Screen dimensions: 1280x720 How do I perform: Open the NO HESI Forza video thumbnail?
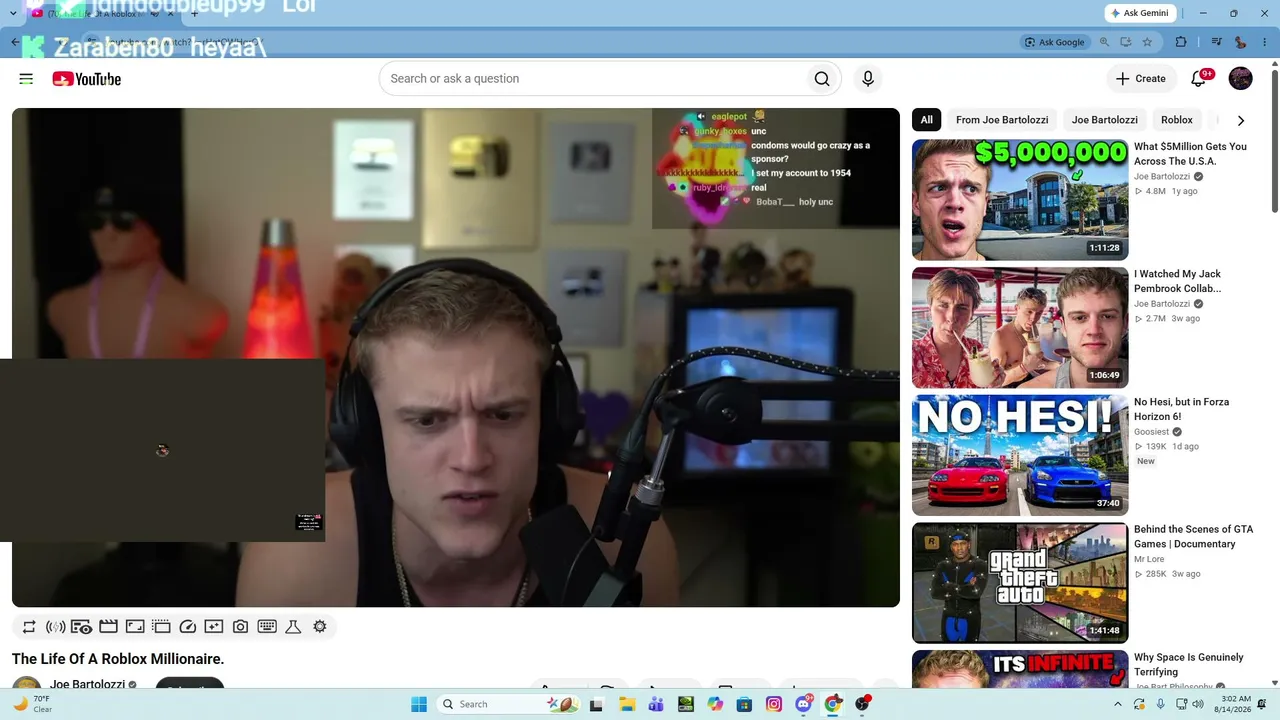1020,456
